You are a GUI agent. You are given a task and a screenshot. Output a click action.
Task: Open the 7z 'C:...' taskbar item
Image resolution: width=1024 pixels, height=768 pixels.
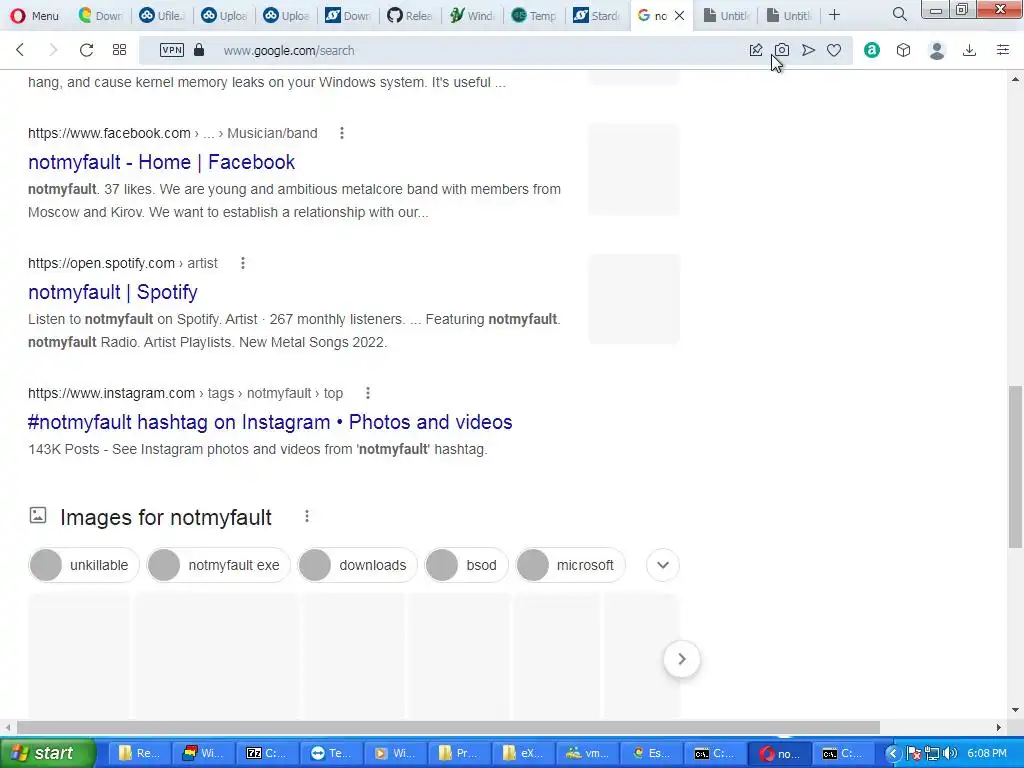pos(266,753)
